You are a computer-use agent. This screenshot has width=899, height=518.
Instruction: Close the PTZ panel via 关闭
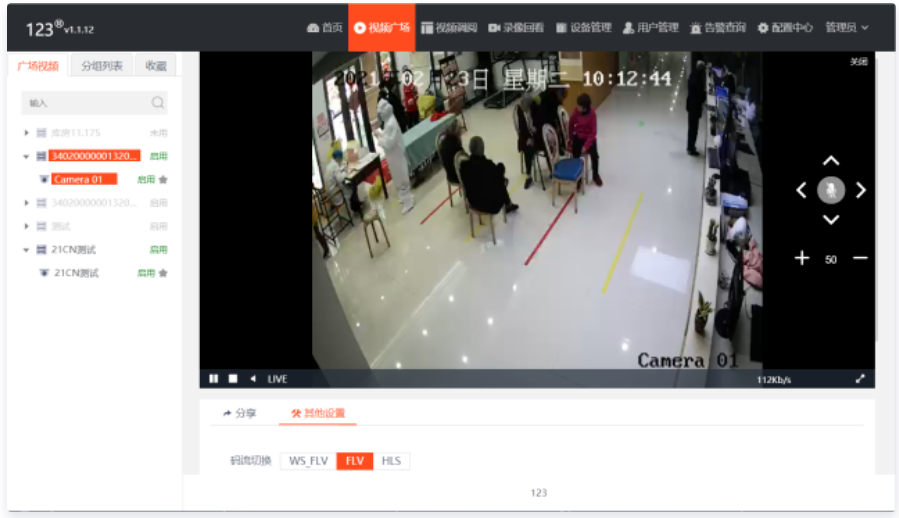pyautogui.click(x=858, y=62)
